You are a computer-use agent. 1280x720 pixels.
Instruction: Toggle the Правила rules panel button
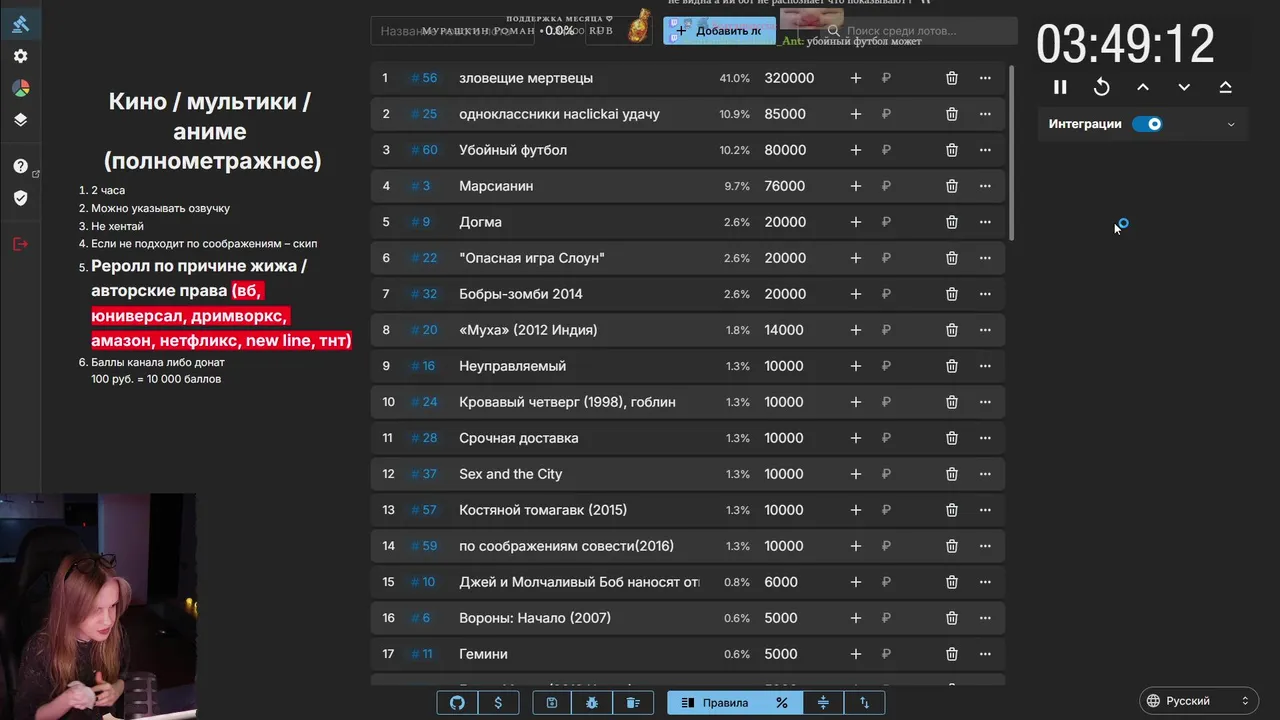click(714, 703)
